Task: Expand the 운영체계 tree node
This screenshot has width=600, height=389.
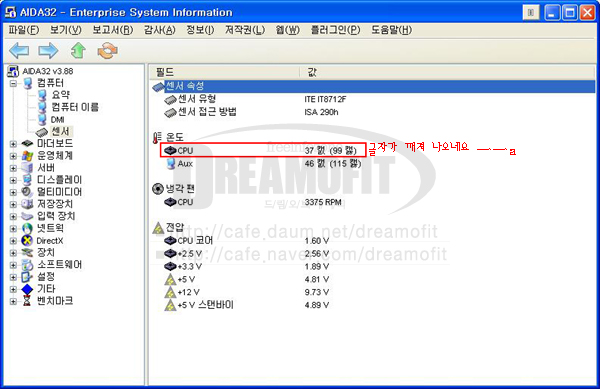Action: (13, 156)
